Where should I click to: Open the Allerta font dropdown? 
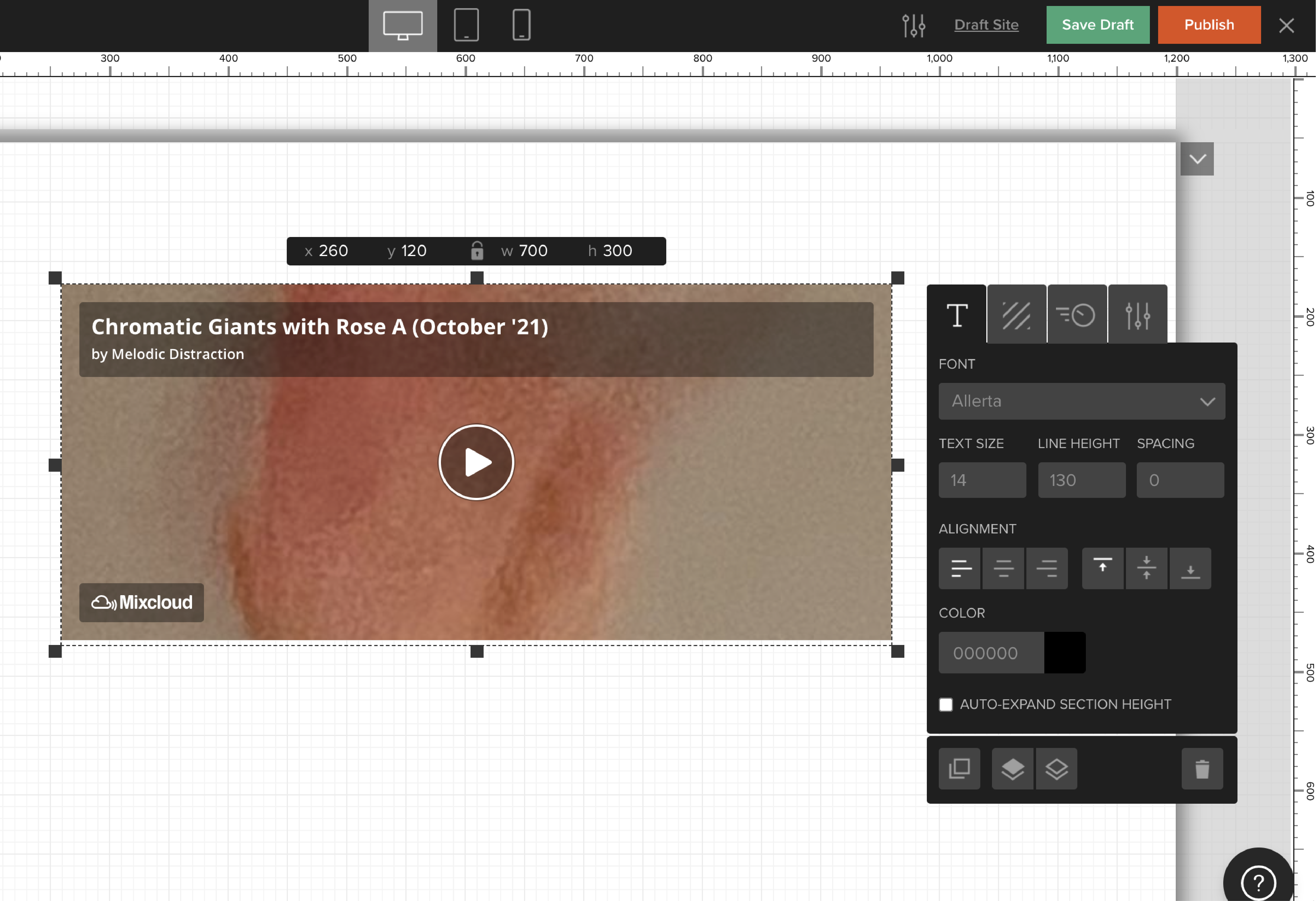(1081, 401)
